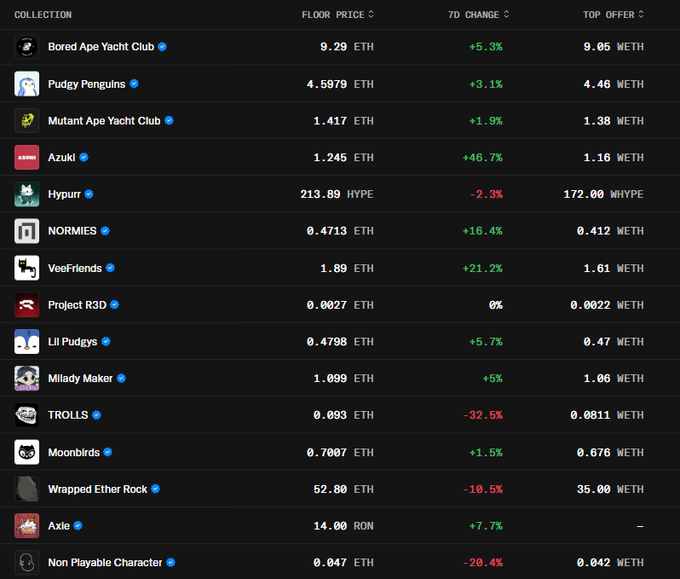Click the TROLLS troll face avatar
Screen dimensions: 680x579
26,415
